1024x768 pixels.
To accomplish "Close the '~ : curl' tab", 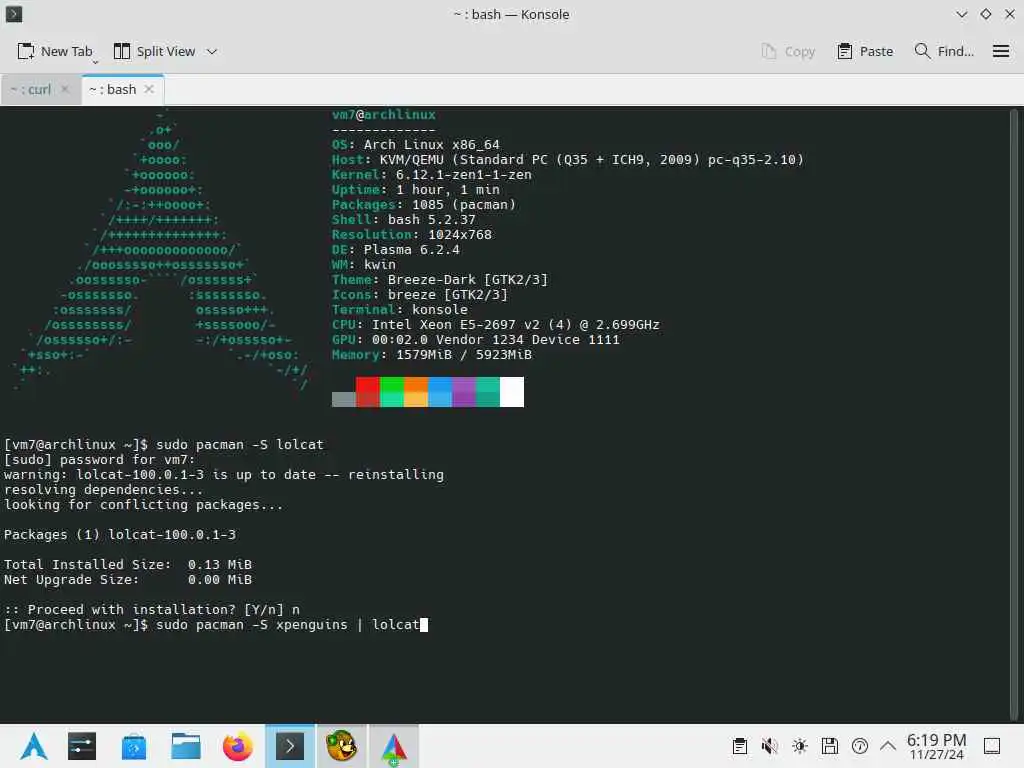I will pos(65,89).
